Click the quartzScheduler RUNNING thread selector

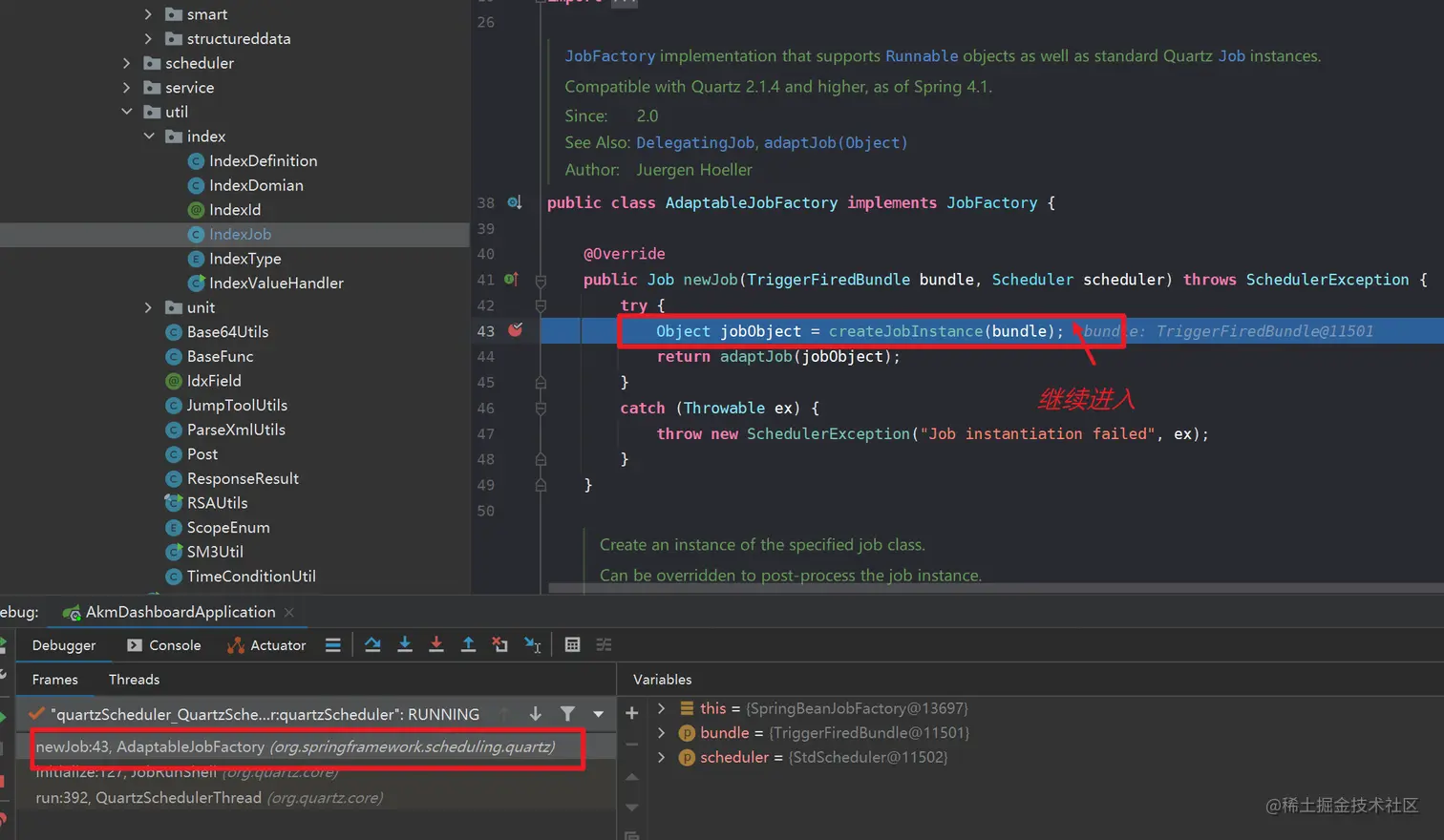265,714
